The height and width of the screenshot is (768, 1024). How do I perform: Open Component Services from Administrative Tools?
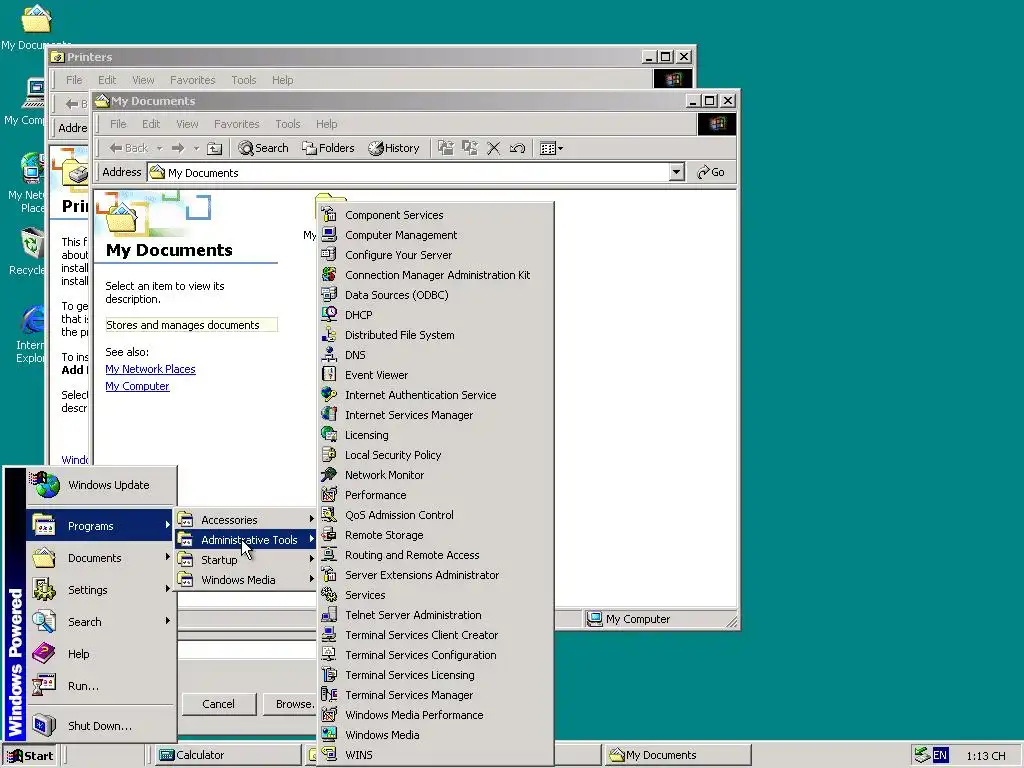coord(436,215)
